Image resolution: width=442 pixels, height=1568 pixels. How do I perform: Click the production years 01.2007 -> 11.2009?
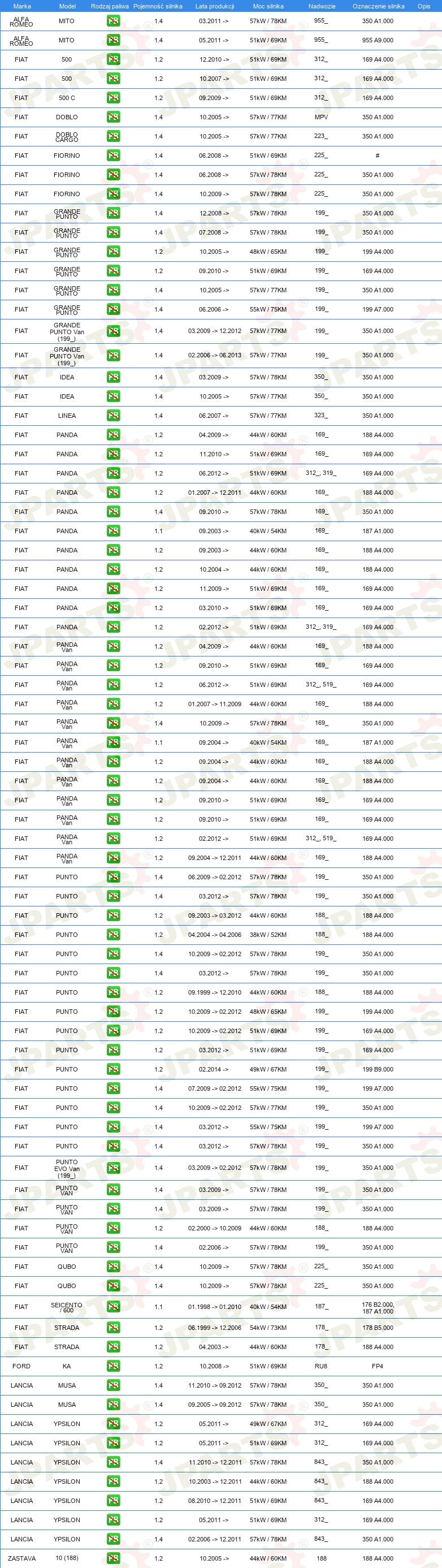[x=214, y=704]
